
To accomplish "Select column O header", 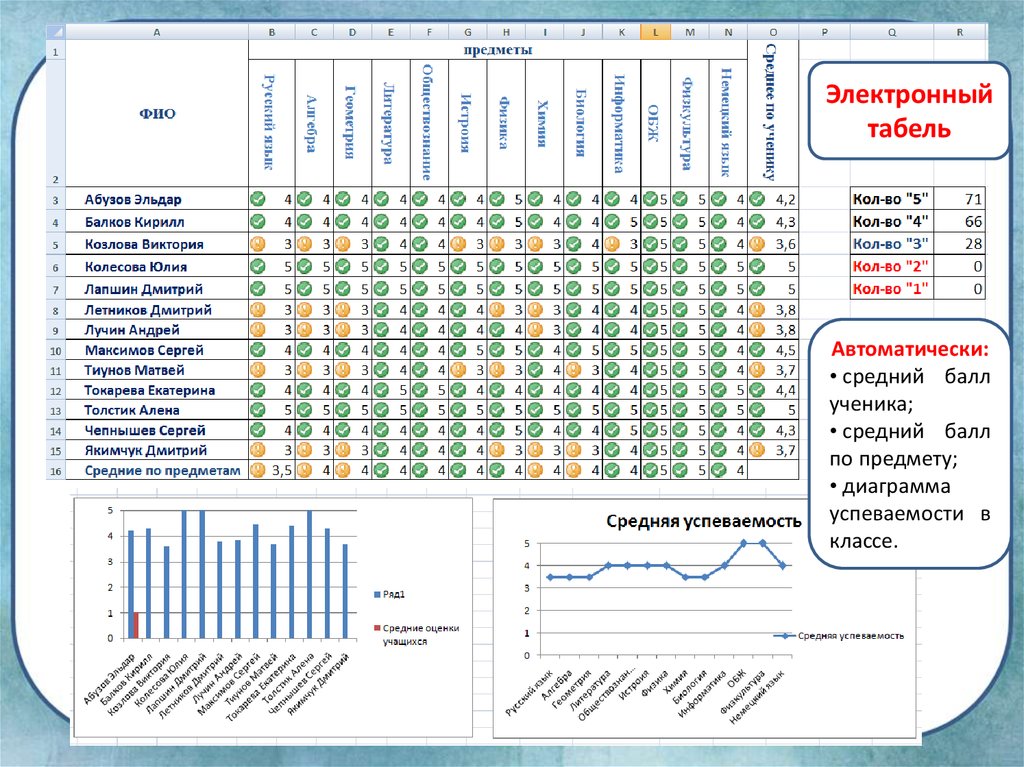I will tap(773, 32).
